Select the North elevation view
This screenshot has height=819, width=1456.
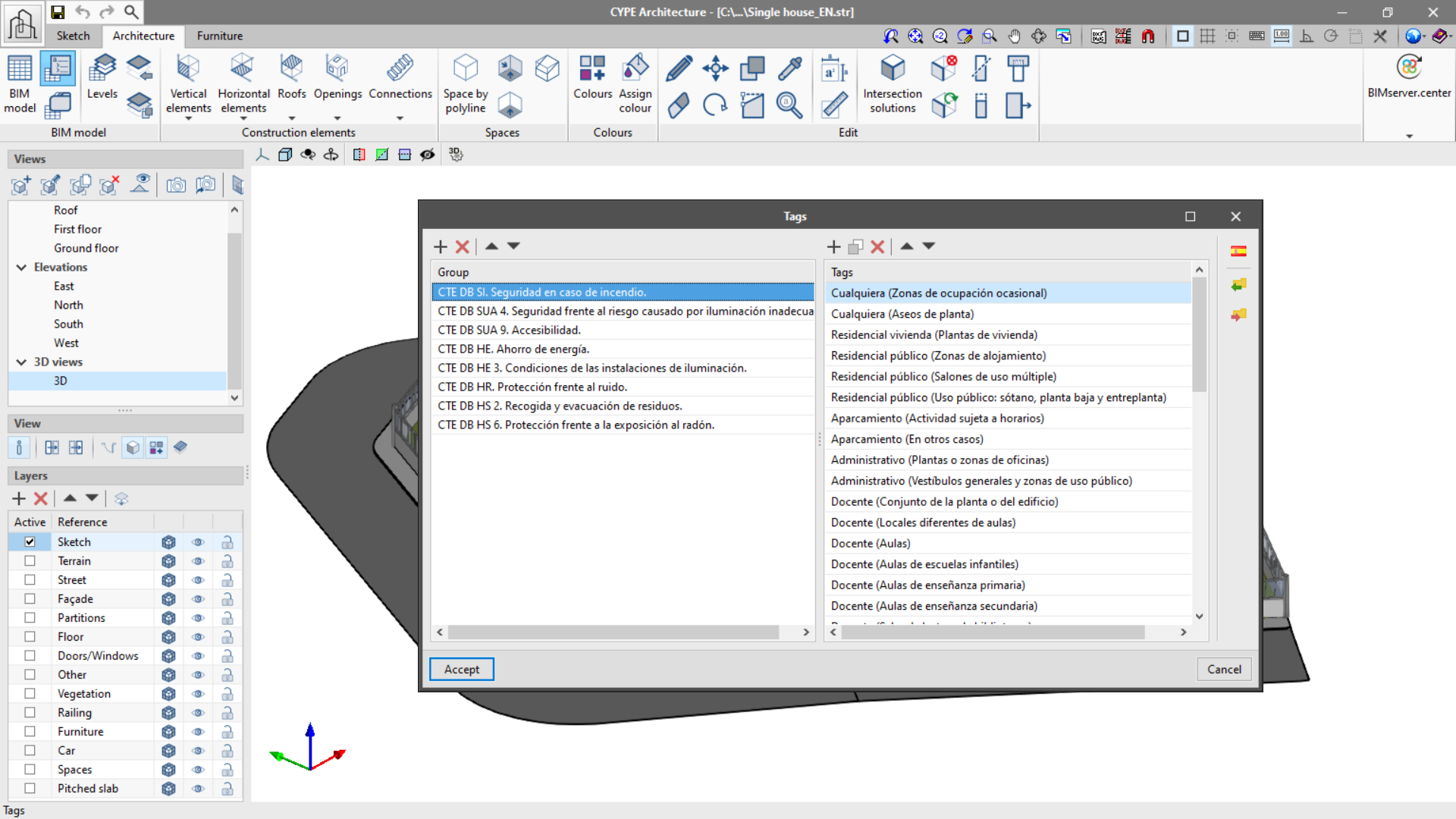click(x=68, y=305)
